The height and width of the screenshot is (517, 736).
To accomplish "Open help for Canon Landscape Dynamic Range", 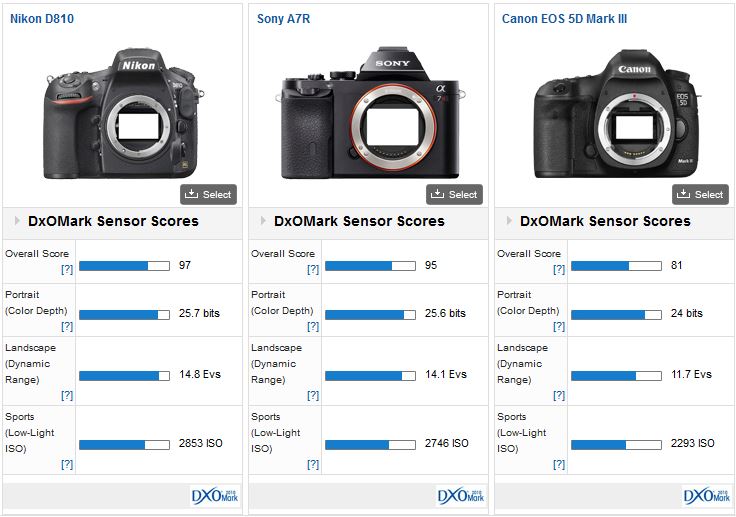I will pyautogui.click(x=558, y=396).
